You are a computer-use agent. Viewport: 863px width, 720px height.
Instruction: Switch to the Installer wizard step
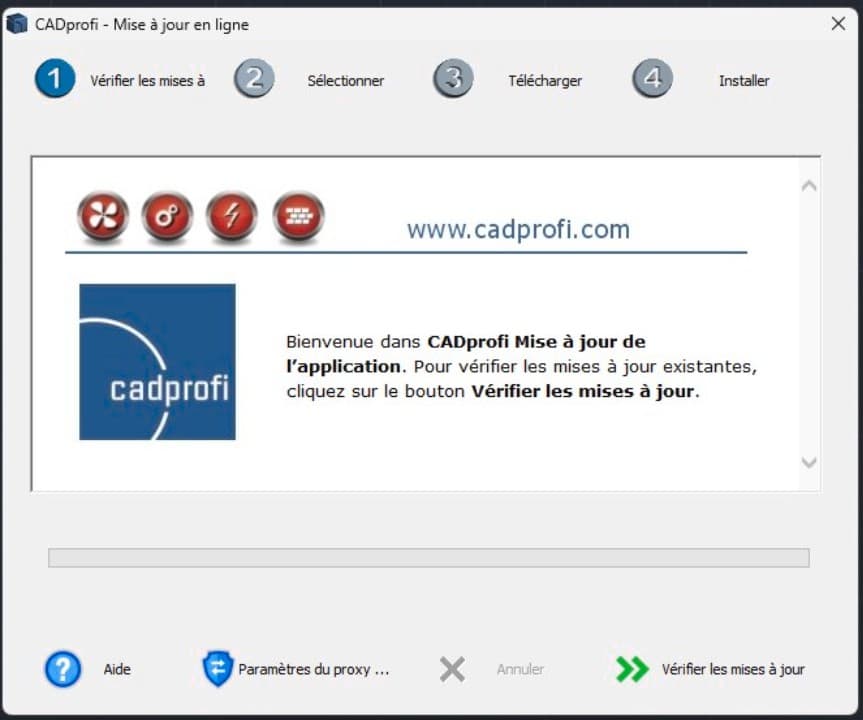click(744, 81)
